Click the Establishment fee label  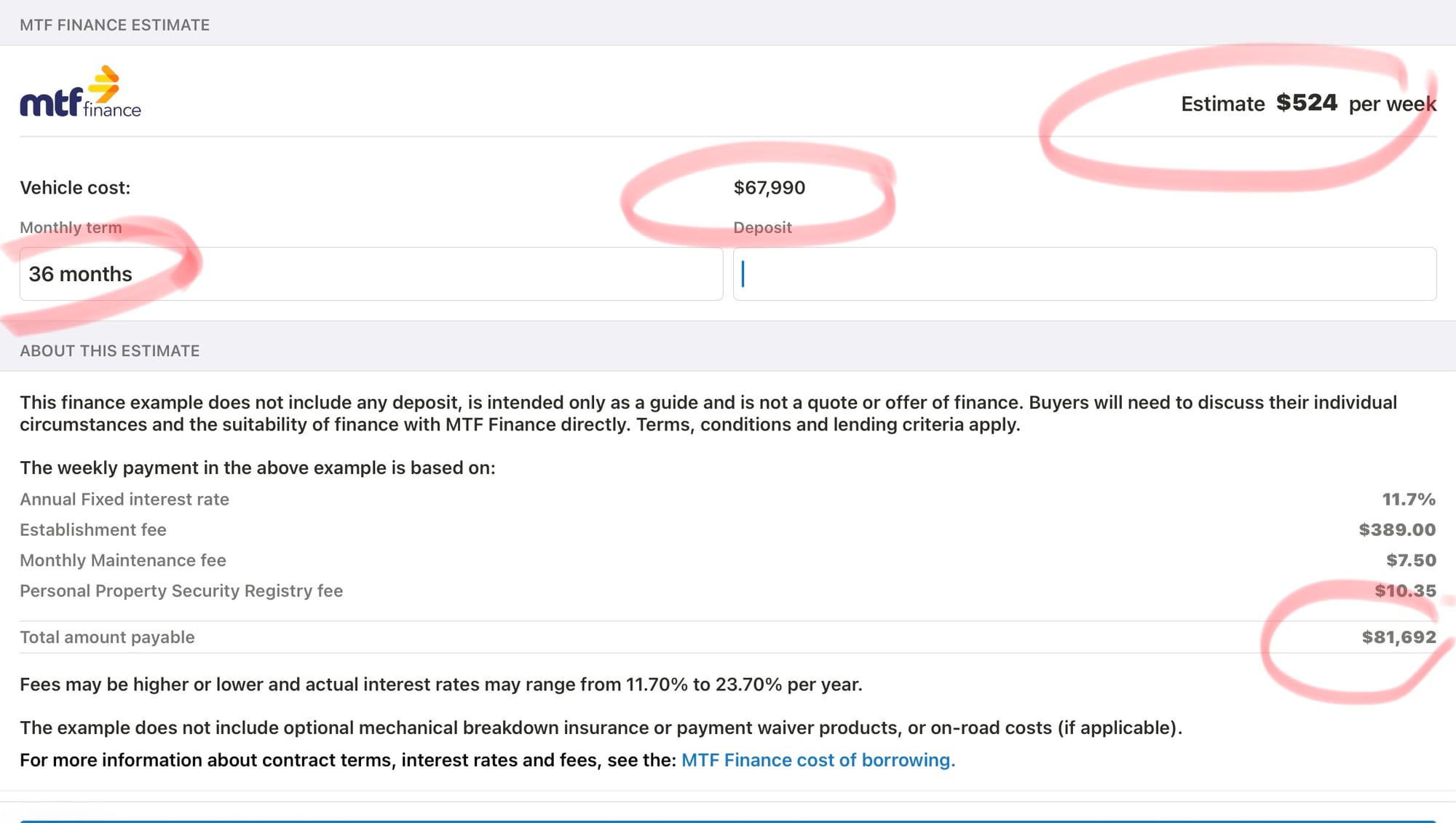click(x=93, y=530)
